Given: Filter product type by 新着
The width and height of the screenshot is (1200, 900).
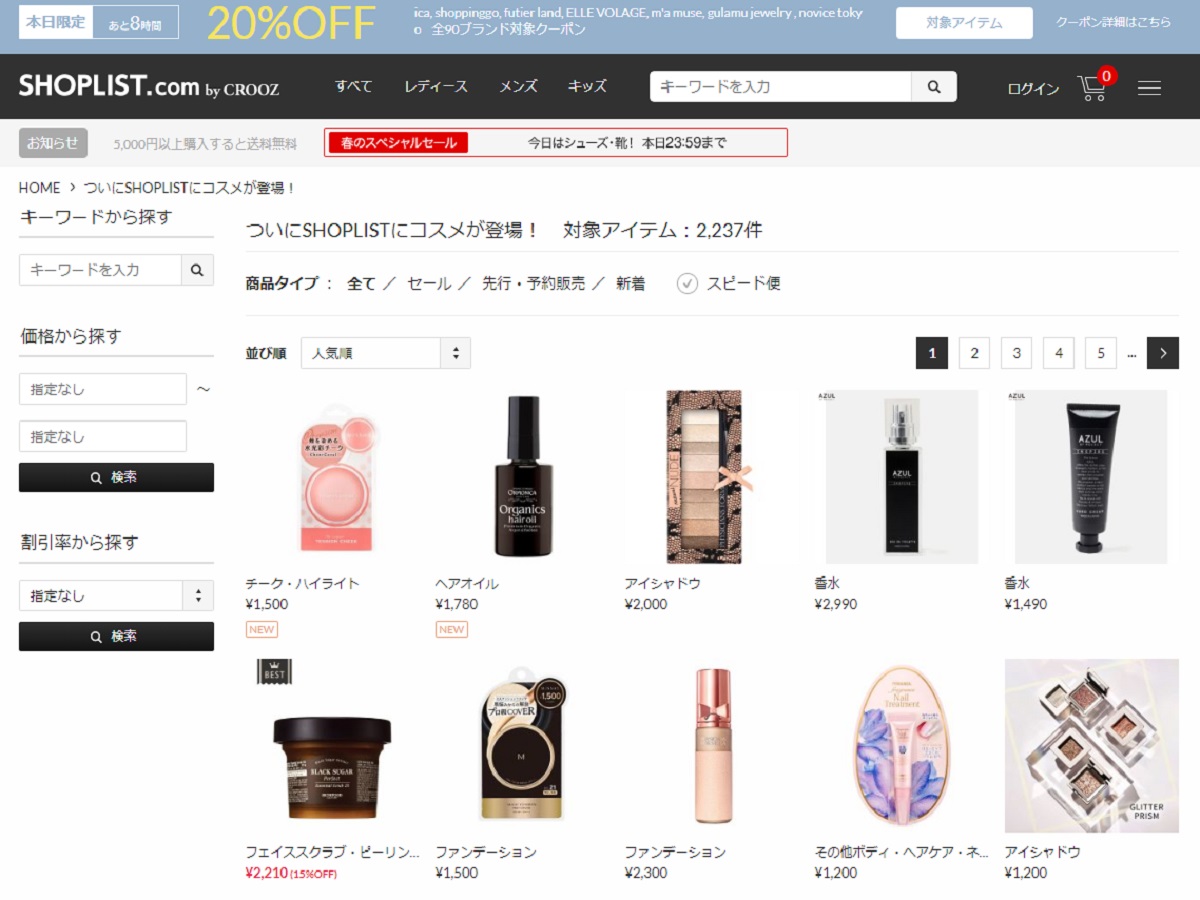Looking at the screenshot, I should coord(630,284).
